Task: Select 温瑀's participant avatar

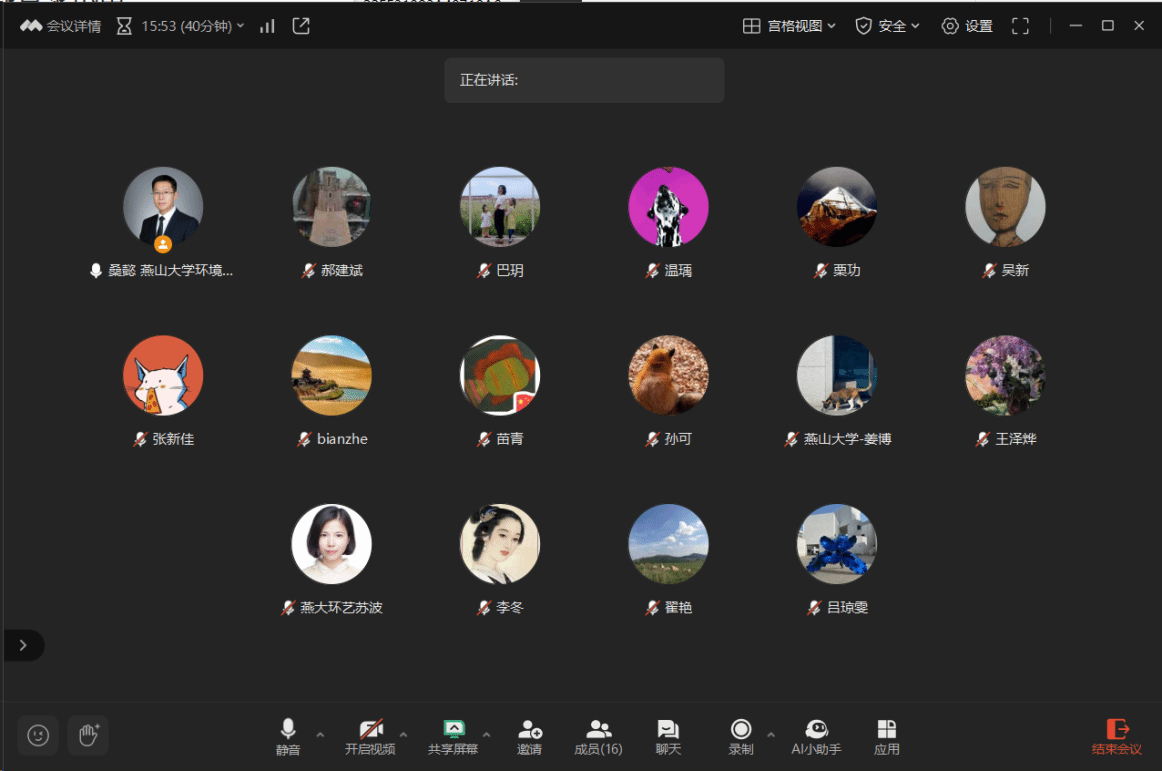Action: [x=668, y=207]
